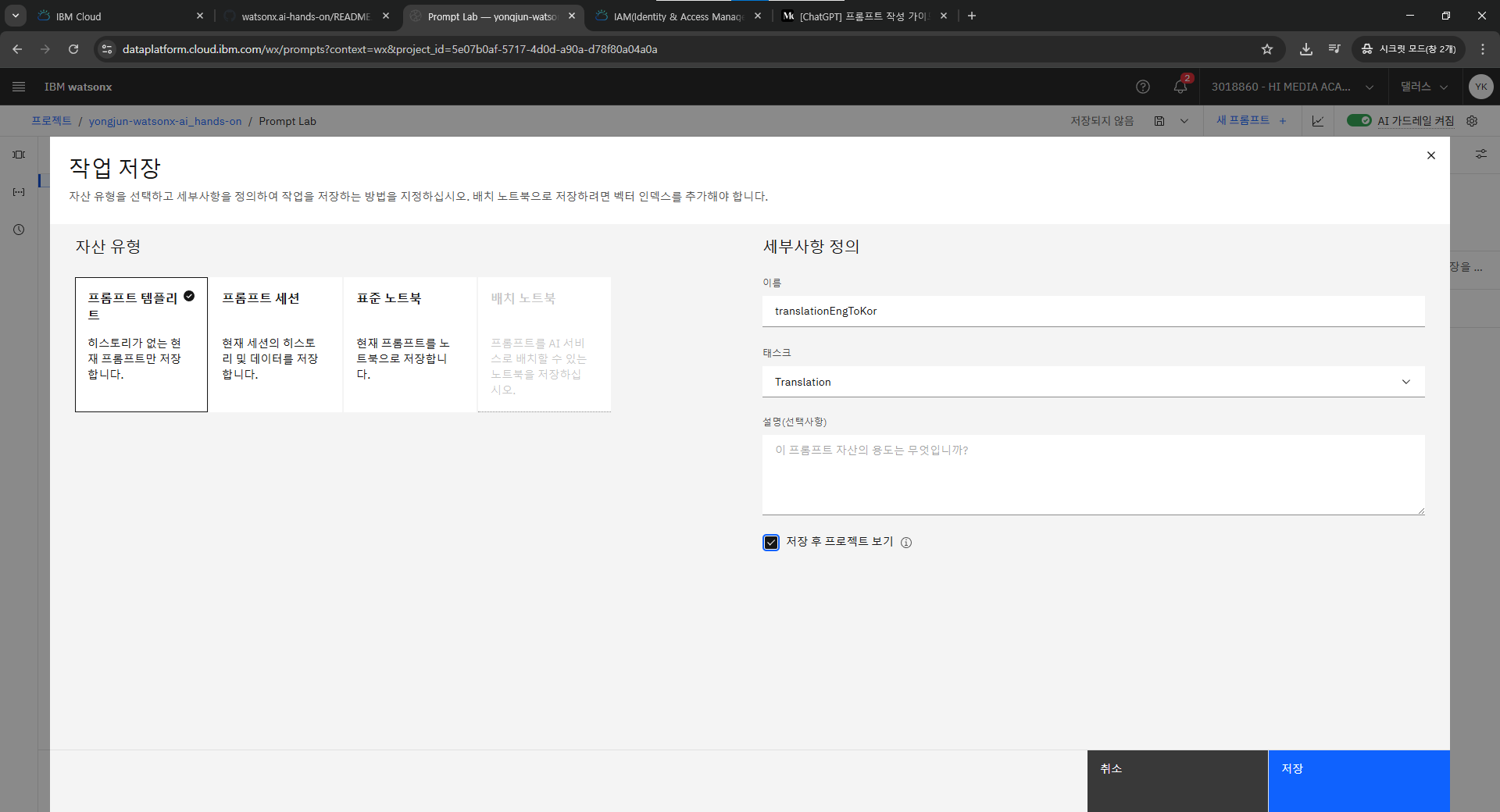Open the history clock sidebar icon
This screenshot has width=1500, height=812.
(19, 230)
